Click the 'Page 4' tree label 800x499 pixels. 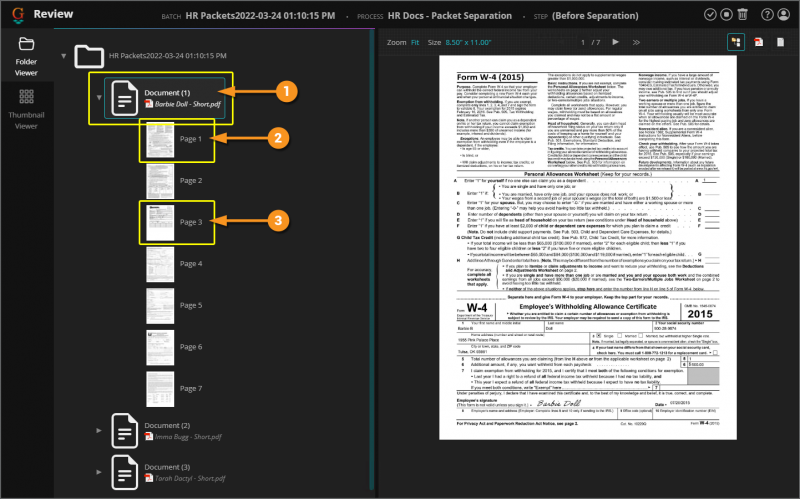tap(191, 264)
